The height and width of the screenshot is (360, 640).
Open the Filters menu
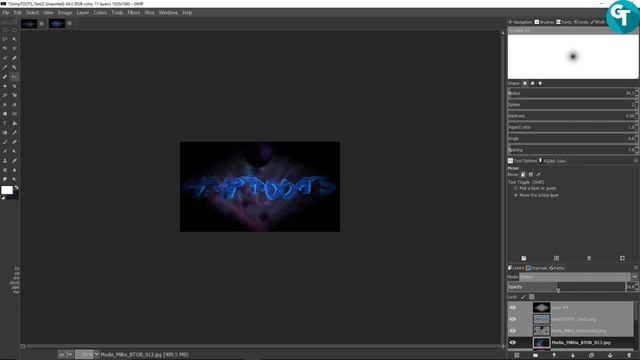click(133, 13)
